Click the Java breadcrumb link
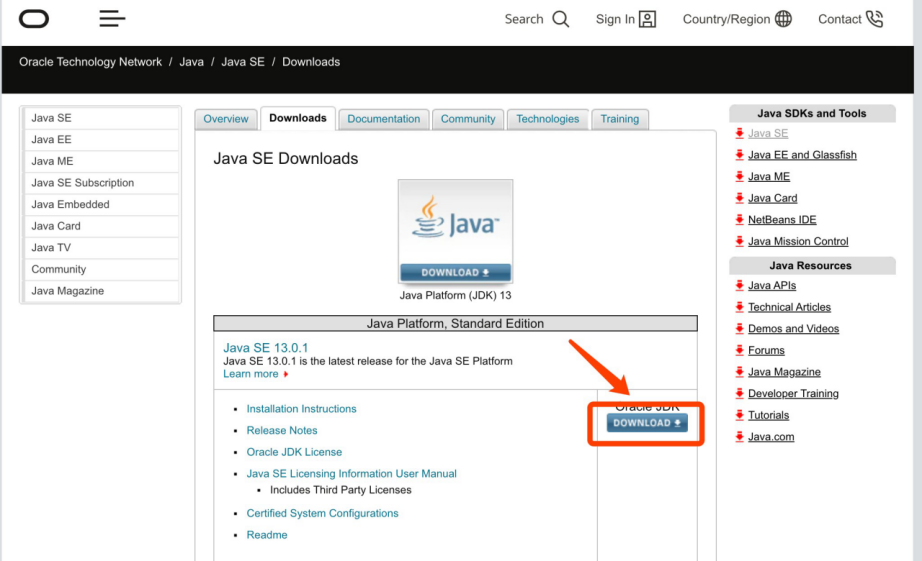Screen dimensions: 922x561 191,62
